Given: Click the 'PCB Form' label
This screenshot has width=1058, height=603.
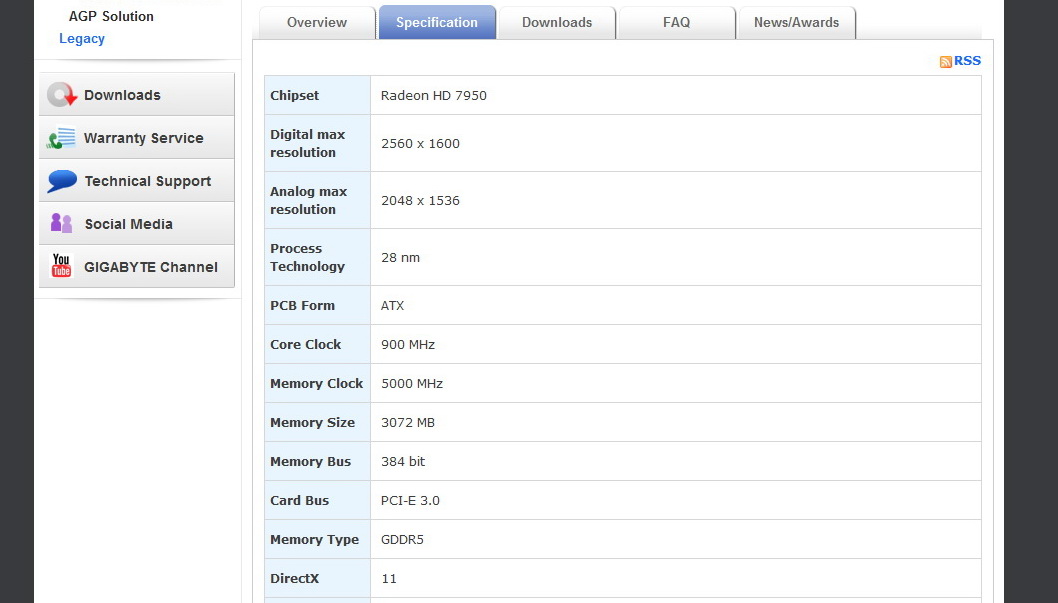Looking at the screenshot, I should click(302, 306).
